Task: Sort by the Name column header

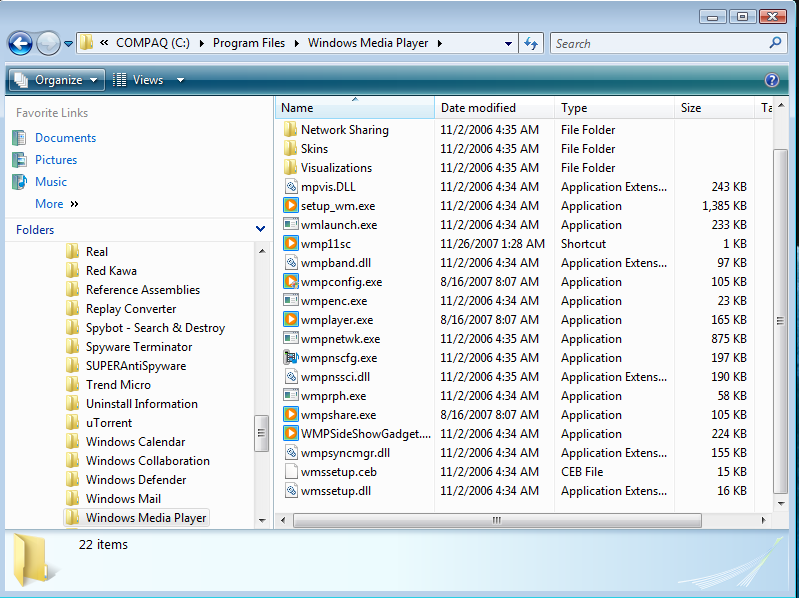Action: tap(355, 107)
